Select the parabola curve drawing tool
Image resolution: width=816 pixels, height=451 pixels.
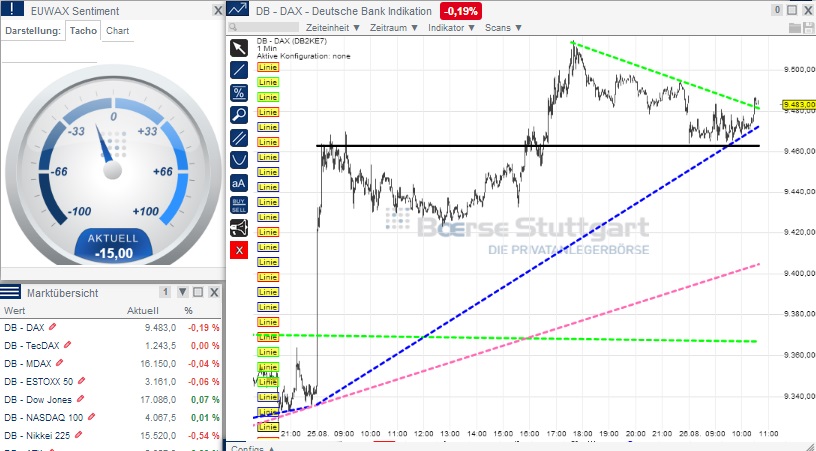(239, 160)
